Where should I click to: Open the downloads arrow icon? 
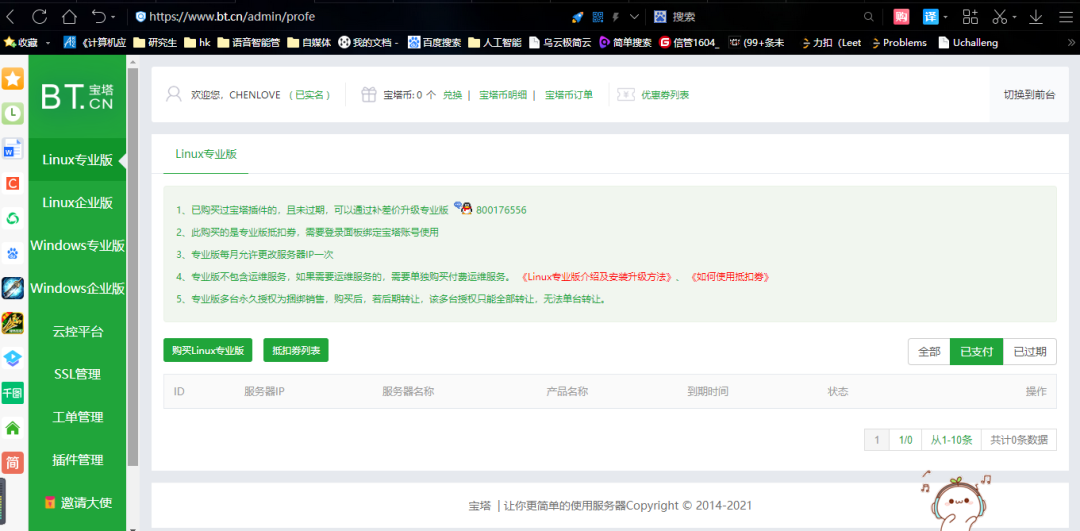[1036, 17]
